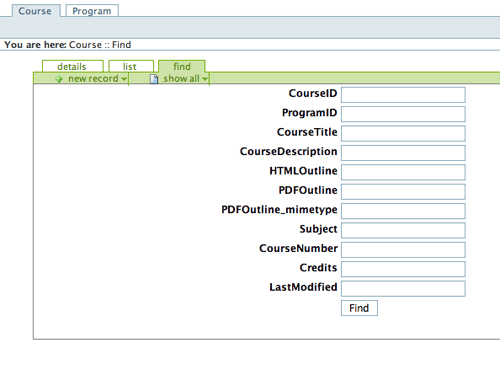Click the Find button
The height and width of the screenshot is (375, 500).
(359, 308)
